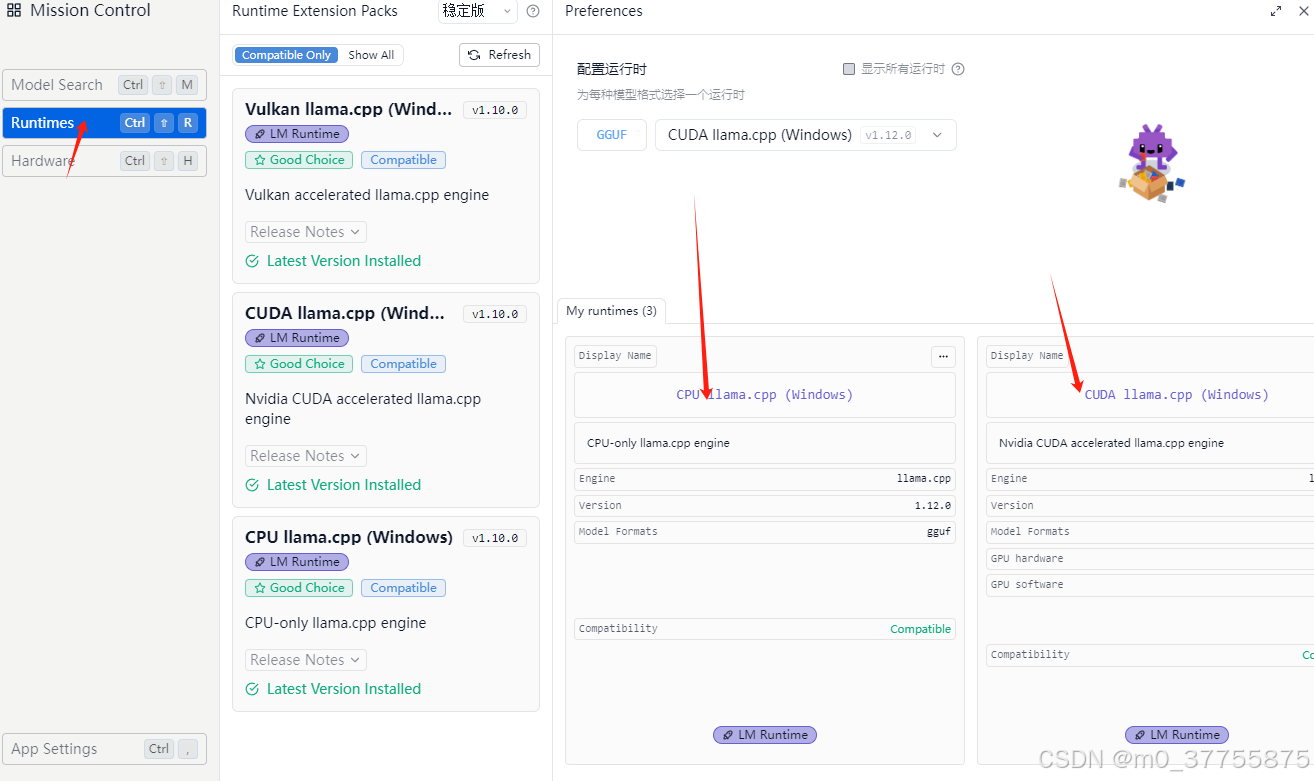Click GPU software row in CUDA runtime card

pos(1150,584)
